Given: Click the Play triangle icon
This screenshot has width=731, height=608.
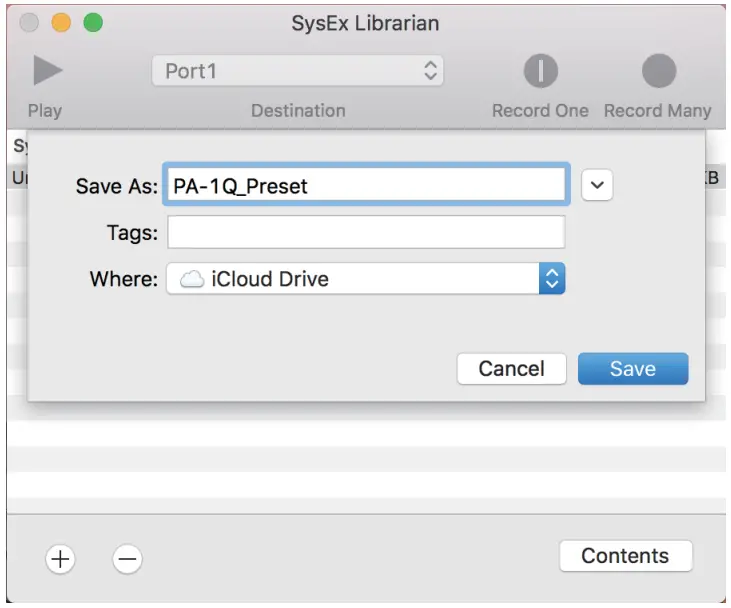Looking at the screenshot, I should (46, 71).
